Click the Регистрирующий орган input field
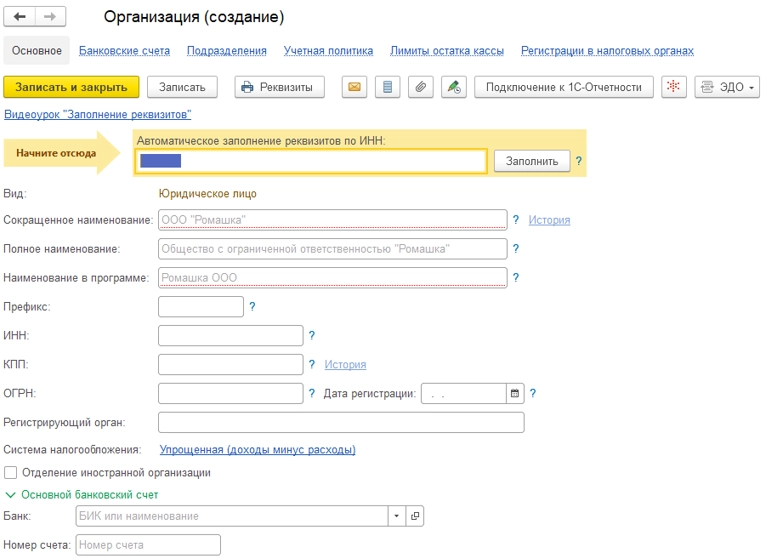Viewport: 769px width, 559px height. [341, 422]
